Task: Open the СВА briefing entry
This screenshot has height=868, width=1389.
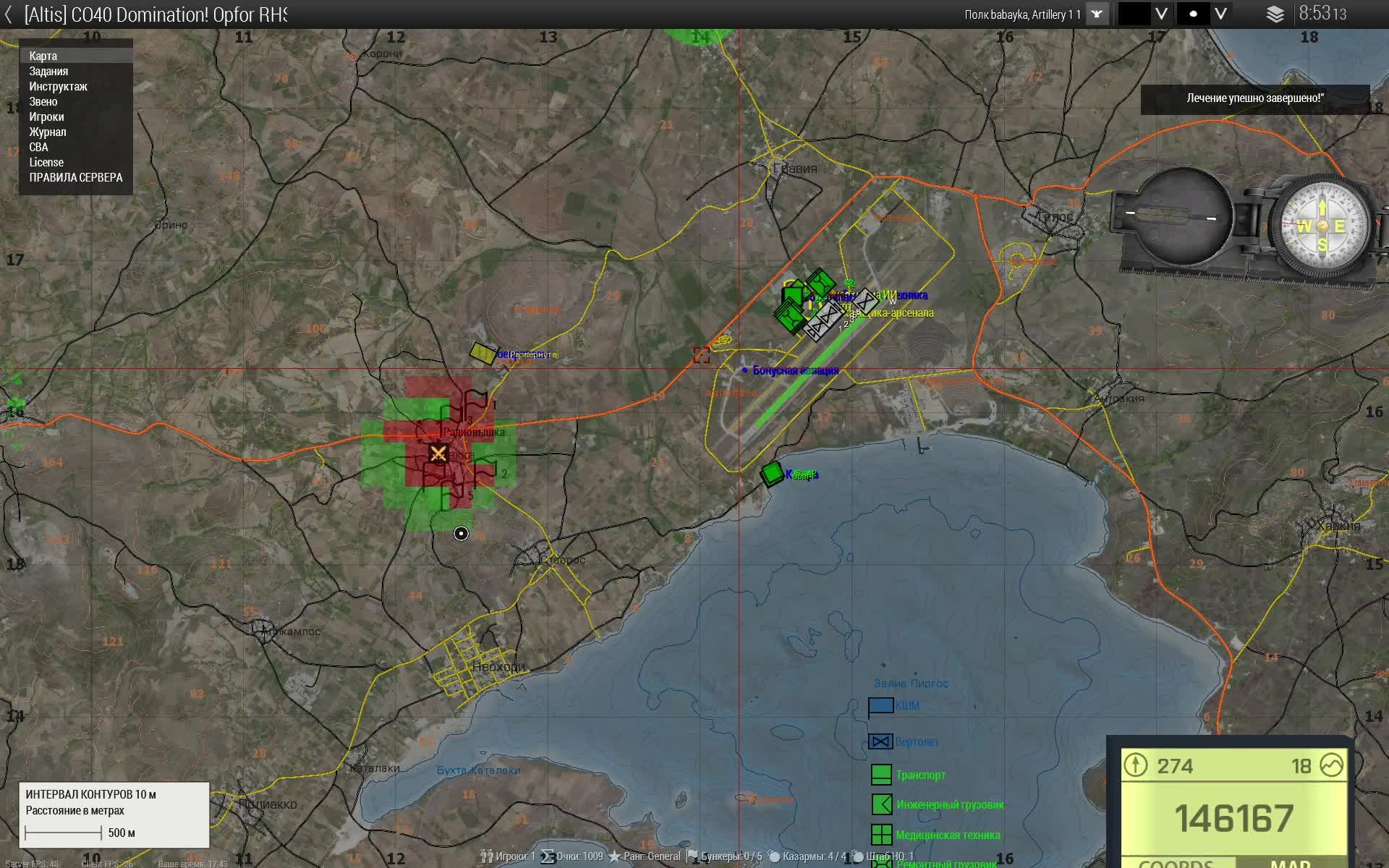Action: click(x=76, y=147)
